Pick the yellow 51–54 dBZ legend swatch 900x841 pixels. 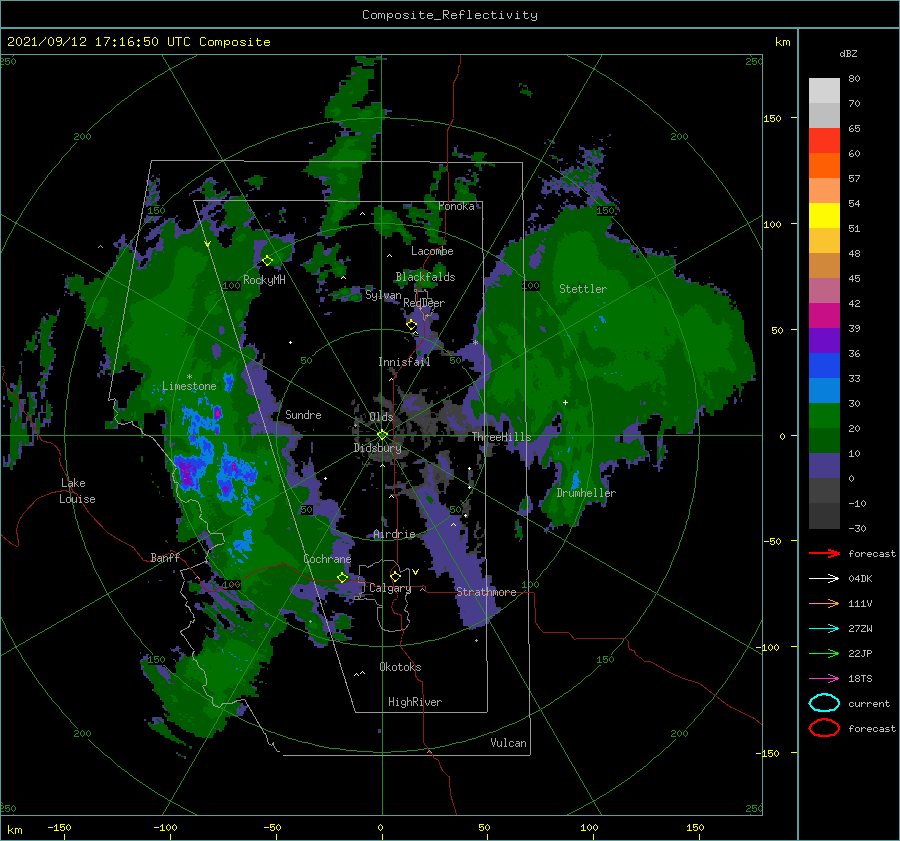(824, 216)
